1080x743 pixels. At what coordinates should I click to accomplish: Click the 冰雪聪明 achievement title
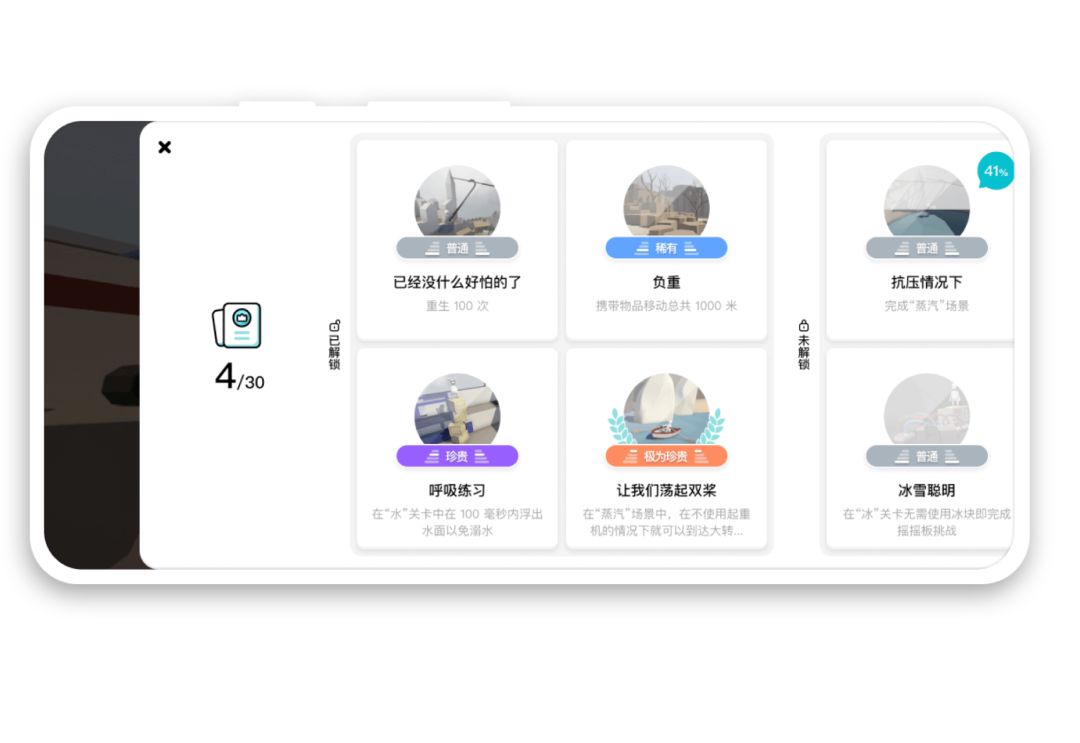pos(926,491)
